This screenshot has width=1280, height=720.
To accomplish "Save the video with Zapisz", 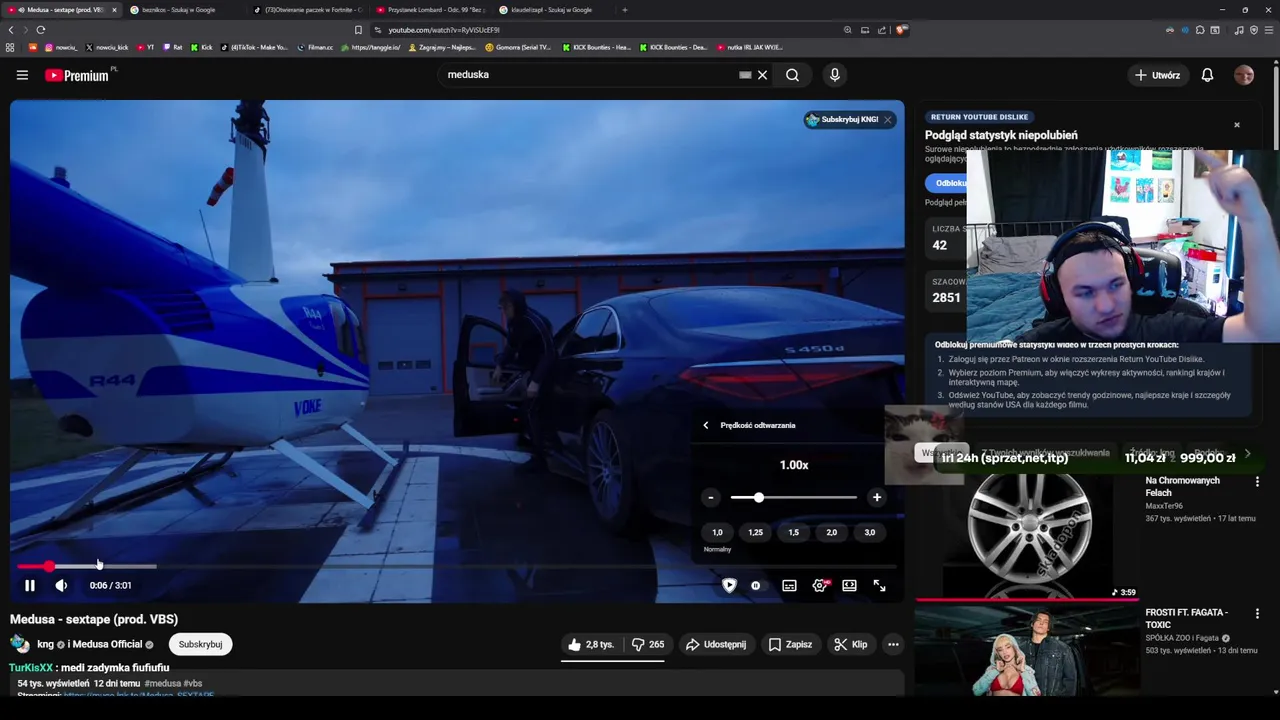I will click(790, 645).
